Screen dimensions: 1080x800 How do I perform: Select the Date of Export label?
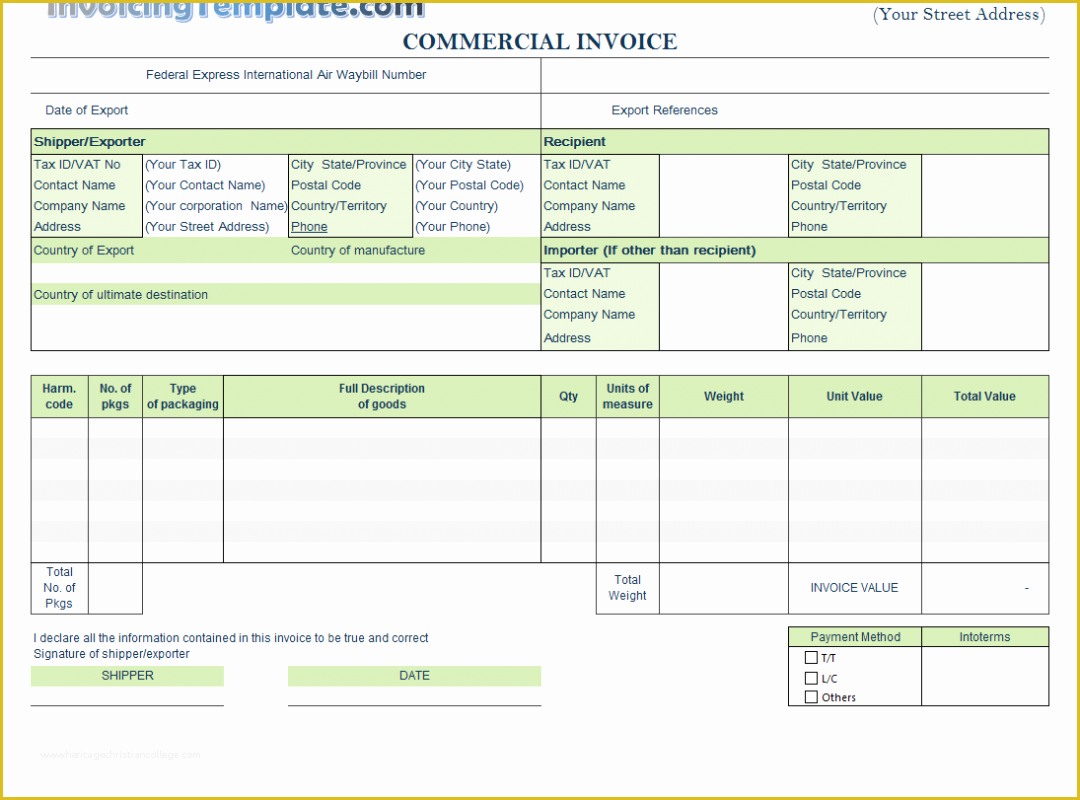(x=86, y=110)
